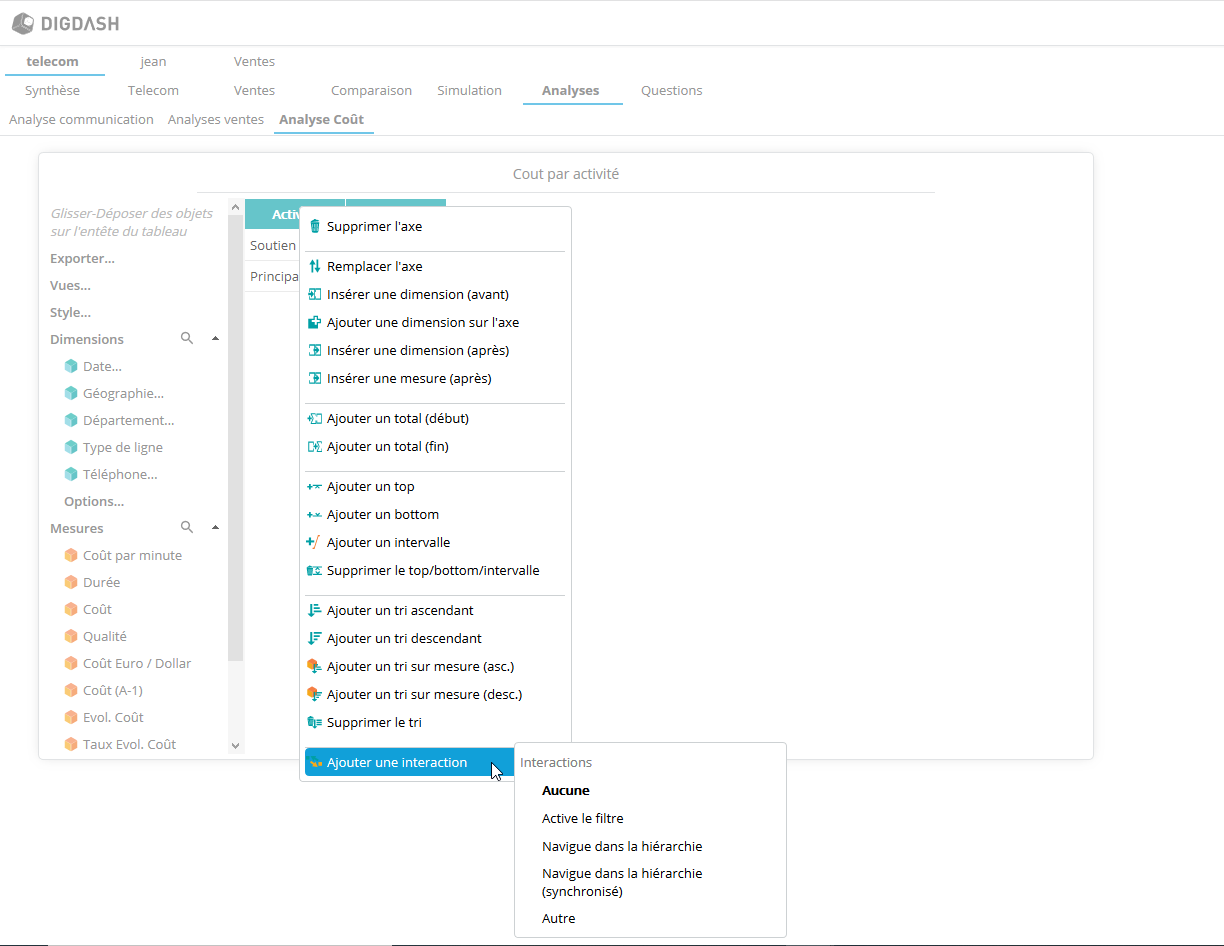The width and height of the screenshot is (1224, 946).
Task: Click the cube icon beside Géographie...
Action: [x=71, y=393]
